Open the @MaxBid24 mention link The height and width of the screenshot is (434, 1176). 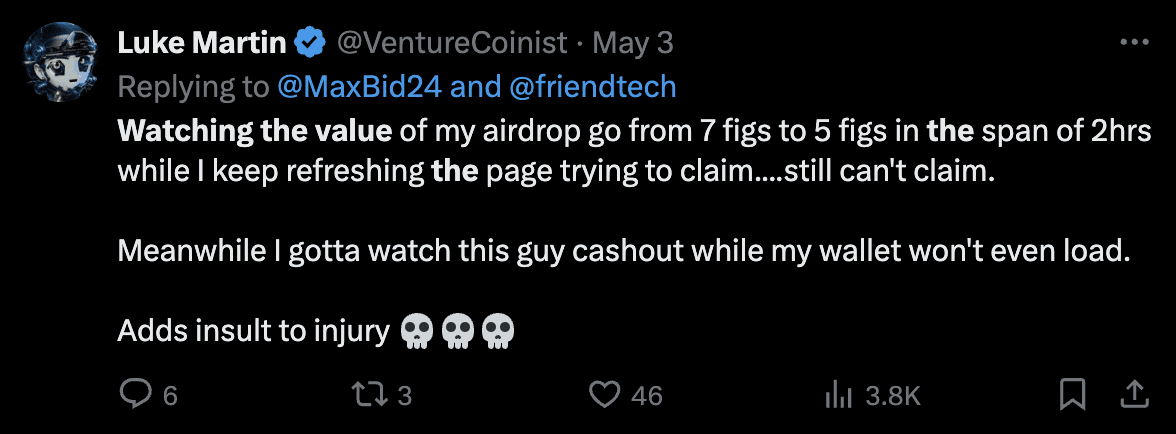click(x=358, y=87)
